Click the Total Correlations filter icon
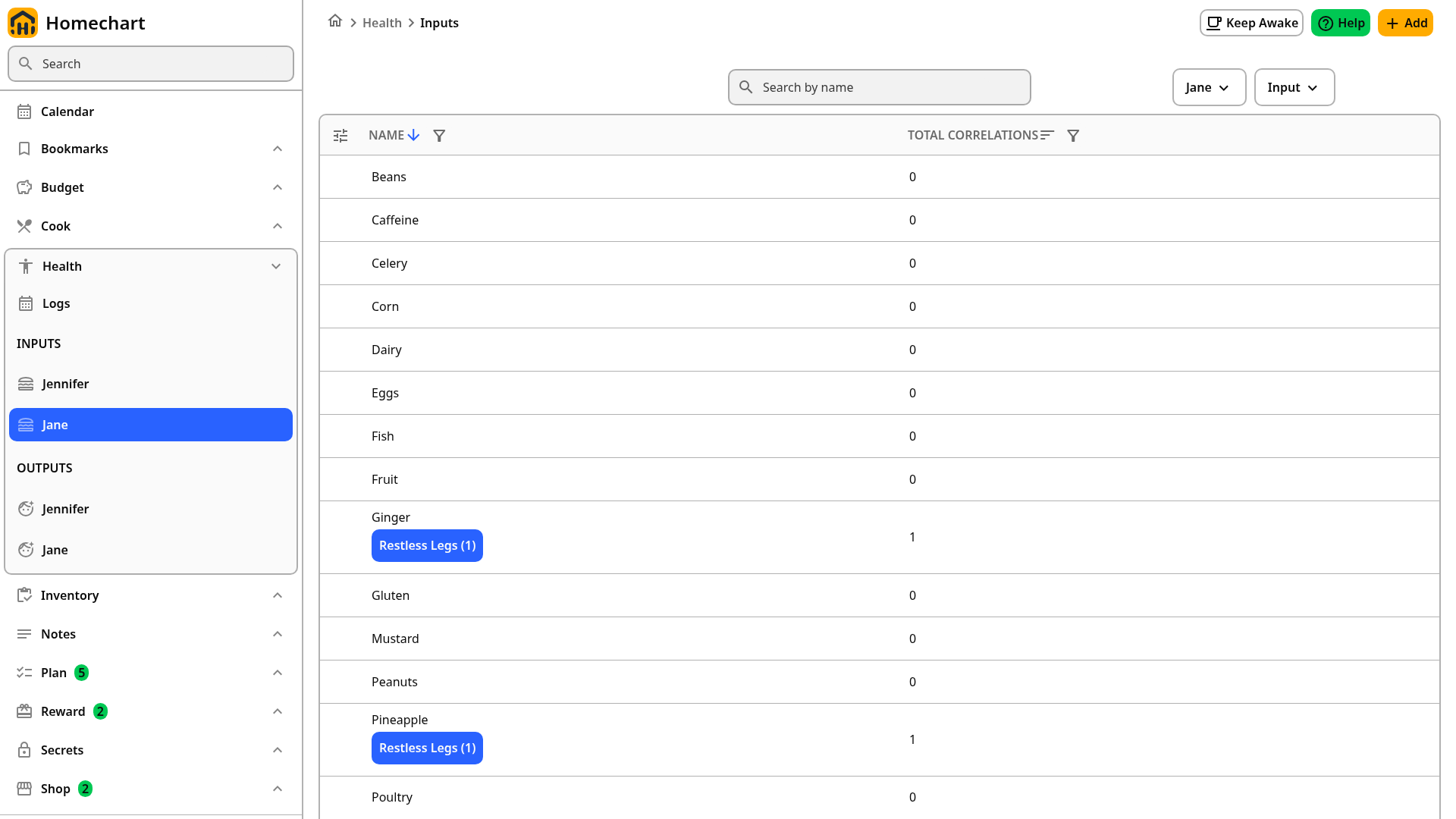 (x=1073, y=136)
